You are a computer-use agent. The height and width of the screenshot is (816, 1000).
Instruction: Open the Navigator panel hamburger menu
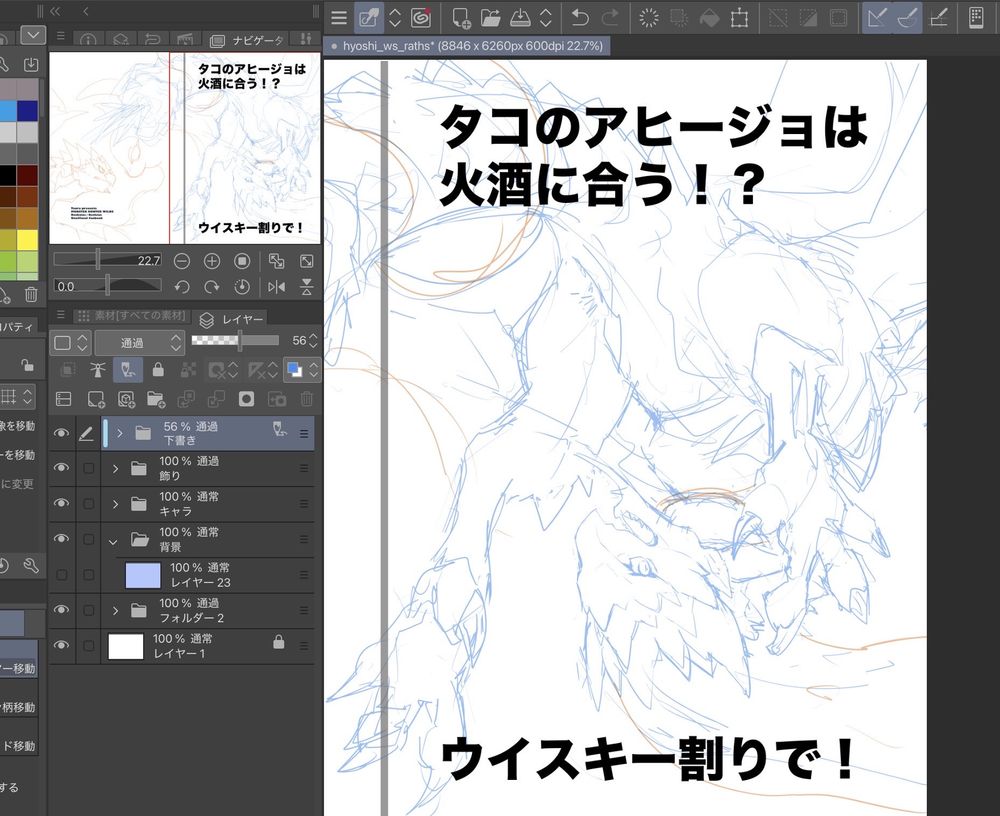pyautogui.click(x=61, y=36)
